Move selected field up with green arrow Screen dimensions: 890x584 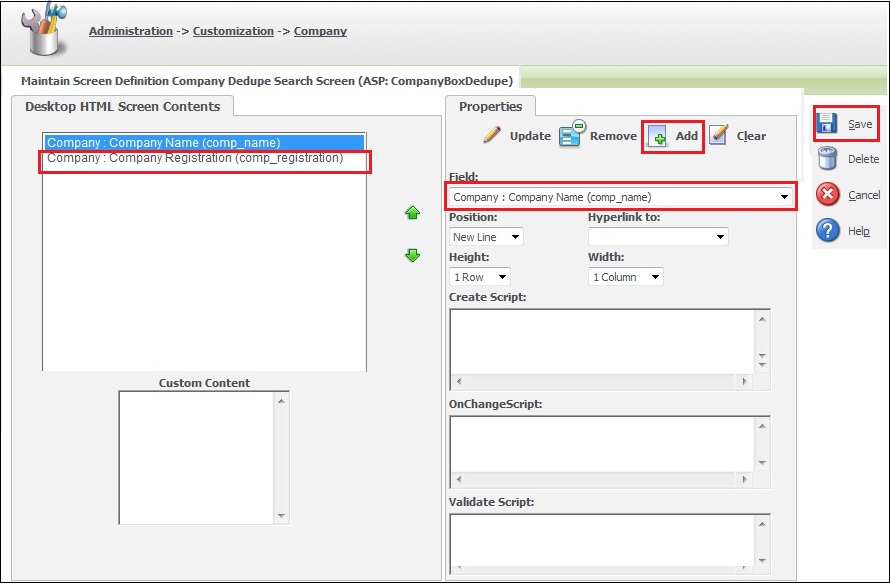[x=413, y=213]
